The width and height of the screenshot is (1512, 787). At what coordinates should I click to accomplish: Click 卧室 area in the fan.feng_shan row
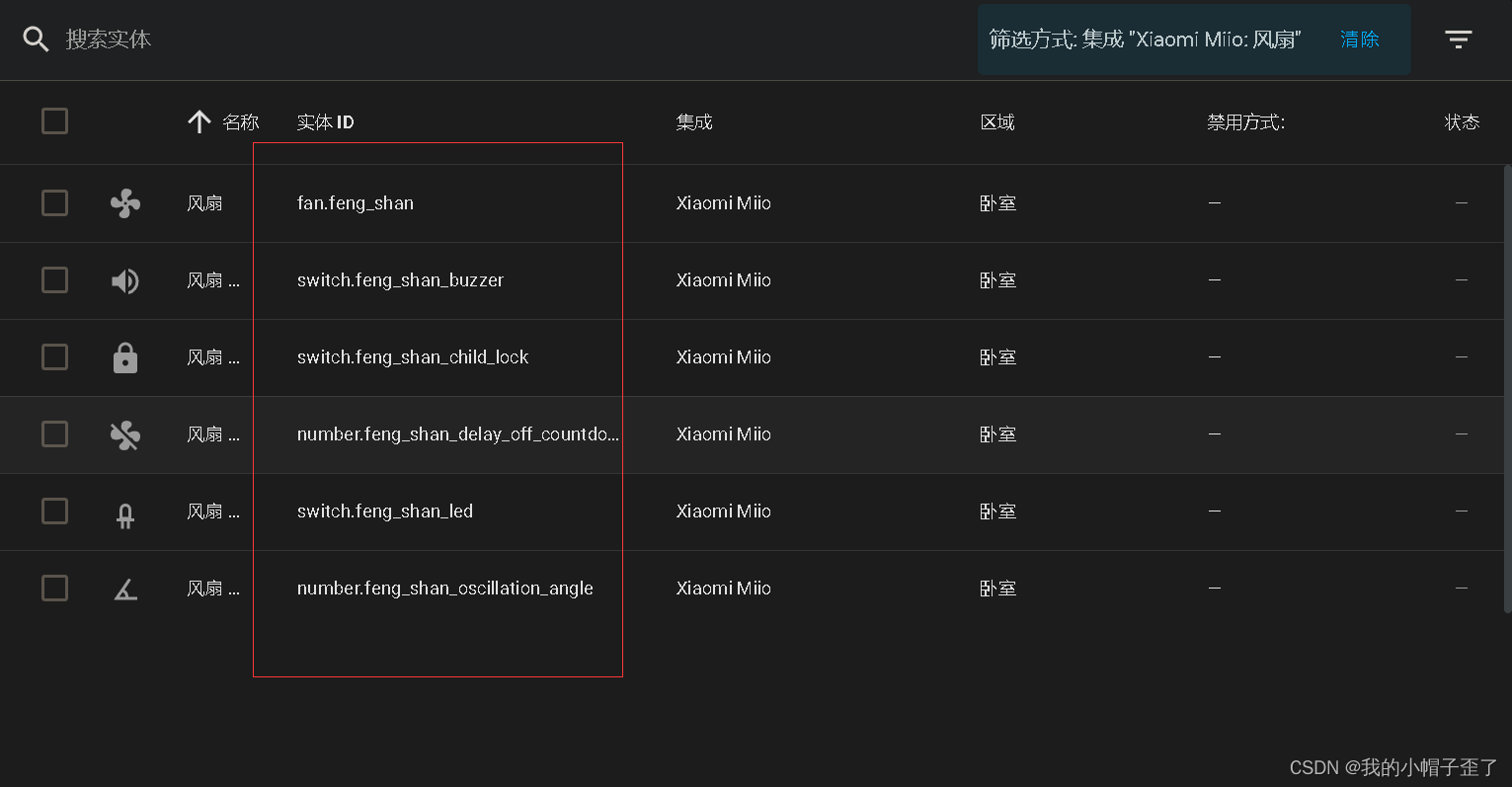[x=997, y=203]
